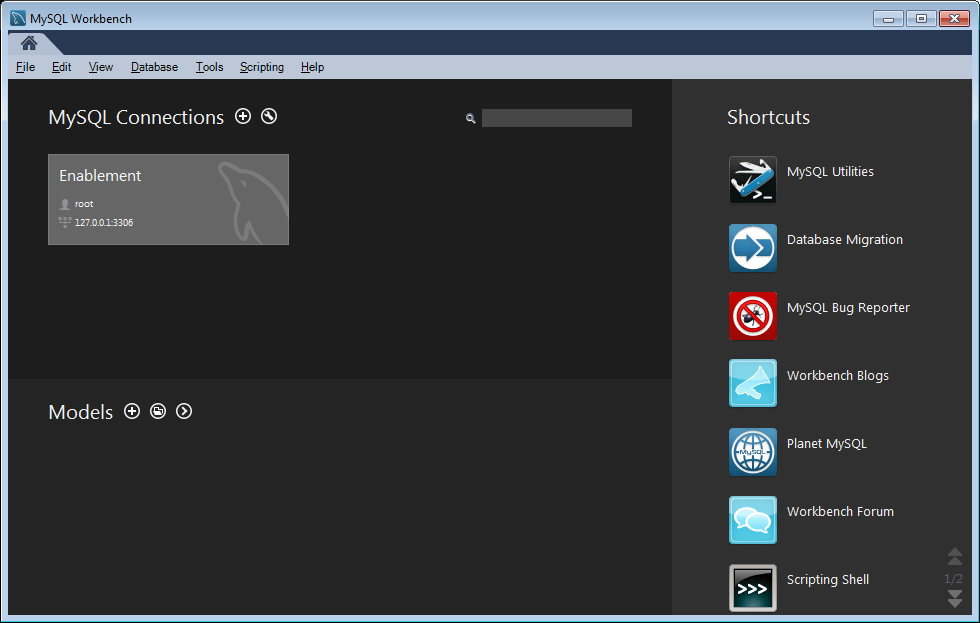
Task: Click the connection search magnifier icon
Action: 471,118
